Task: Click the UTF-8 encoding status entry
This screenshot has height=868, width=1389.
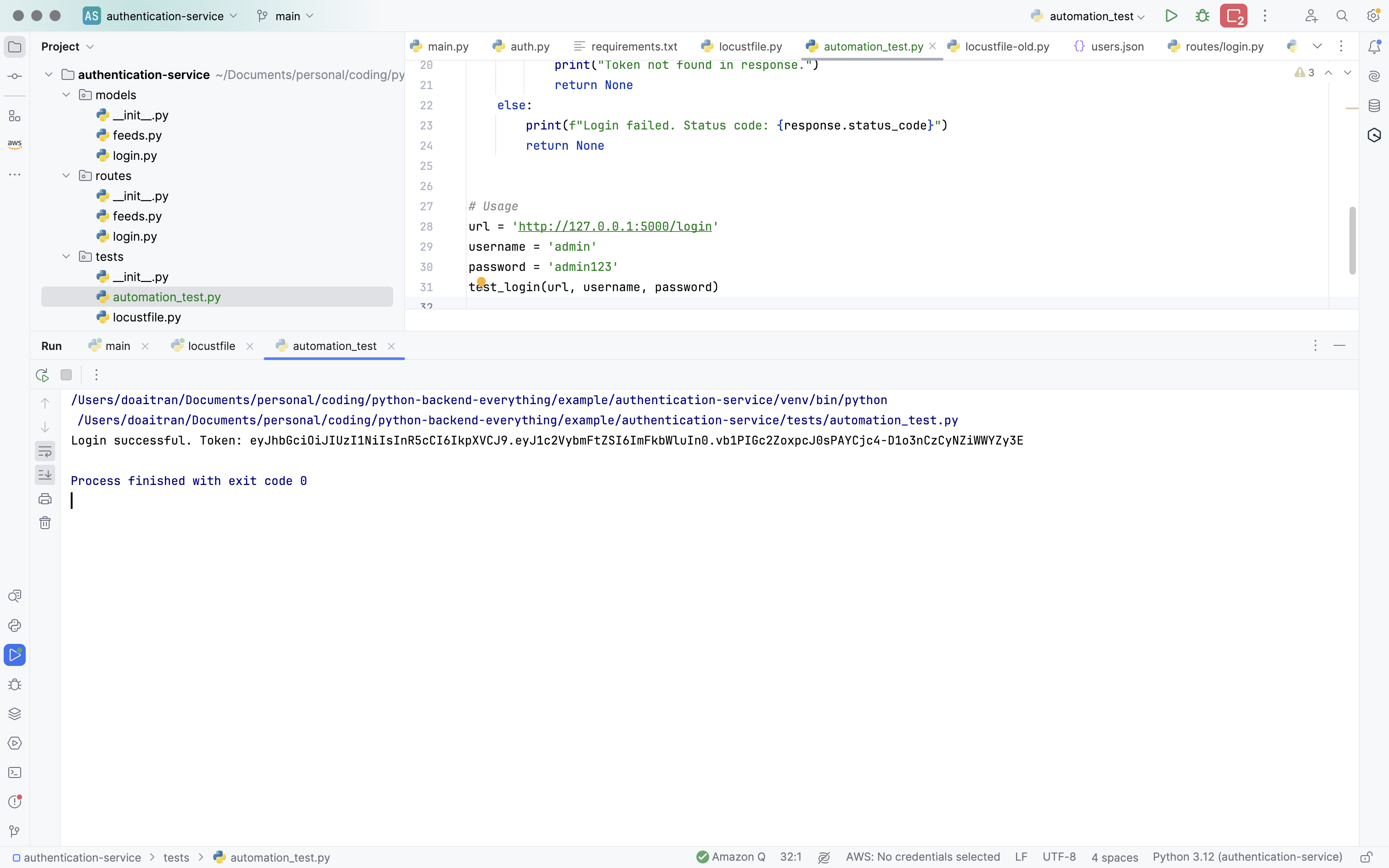Action: click(x=1059, y=857)
